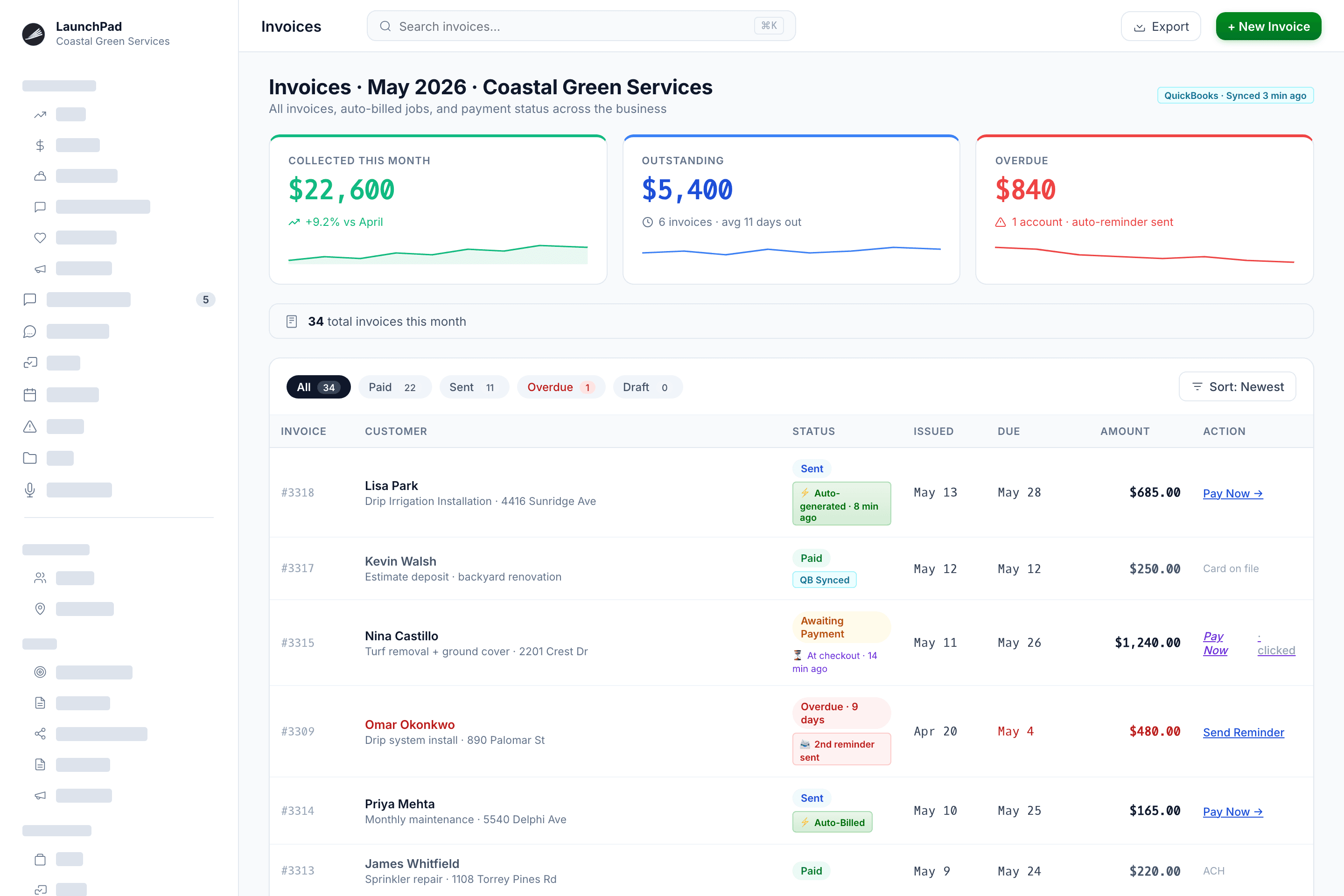Click the $1,240.00 amount
The width and height of the screenshot is (1344, 896).
tap(1148, 643)
